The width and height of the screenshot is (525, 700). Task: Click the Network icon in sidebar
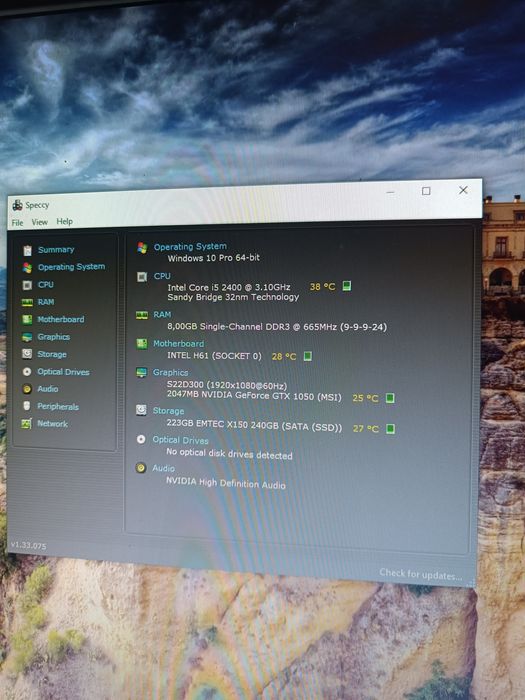point(27,424)
